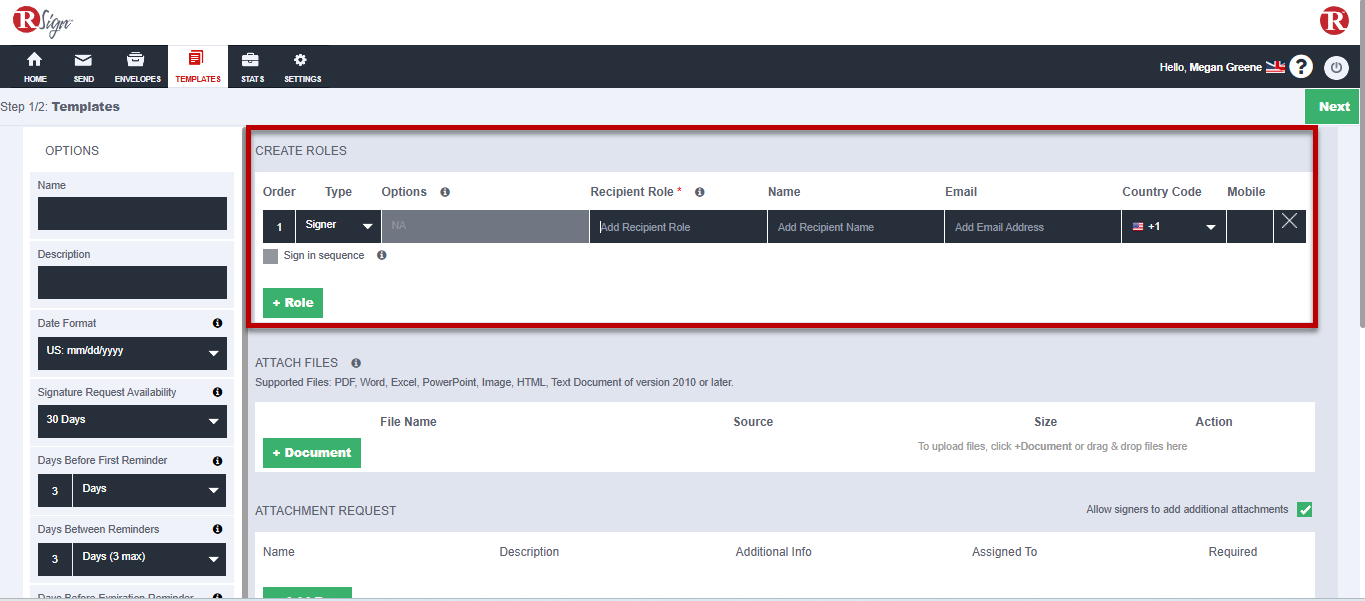Open the Settings tab

302,67
